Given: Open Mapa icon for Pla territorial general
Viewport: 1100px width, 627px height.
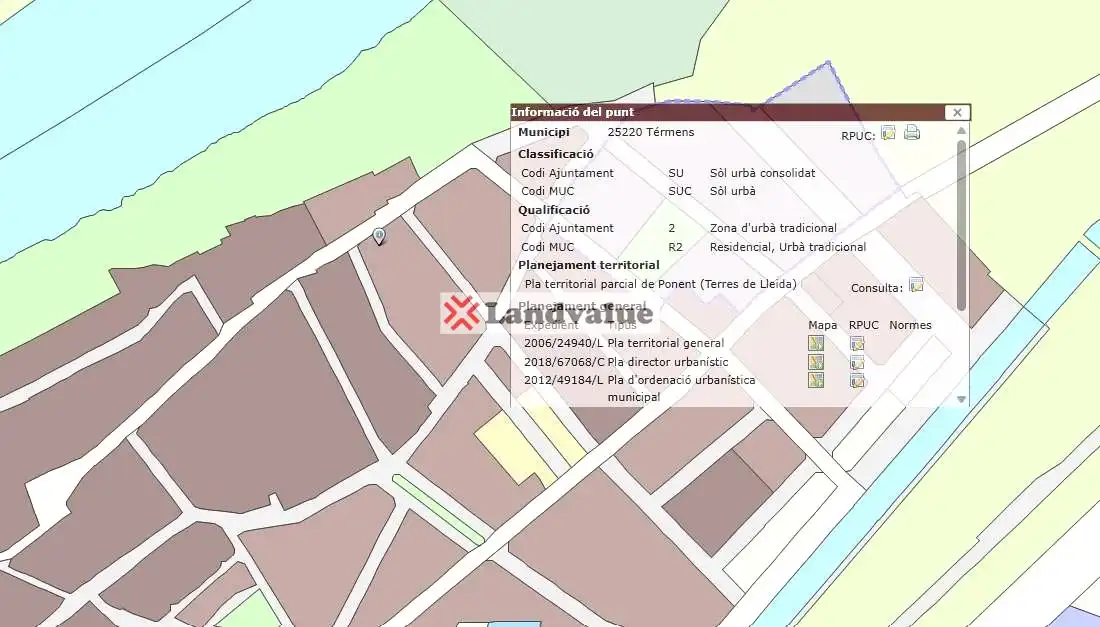Looking at the screenshot, I should 815,344.
